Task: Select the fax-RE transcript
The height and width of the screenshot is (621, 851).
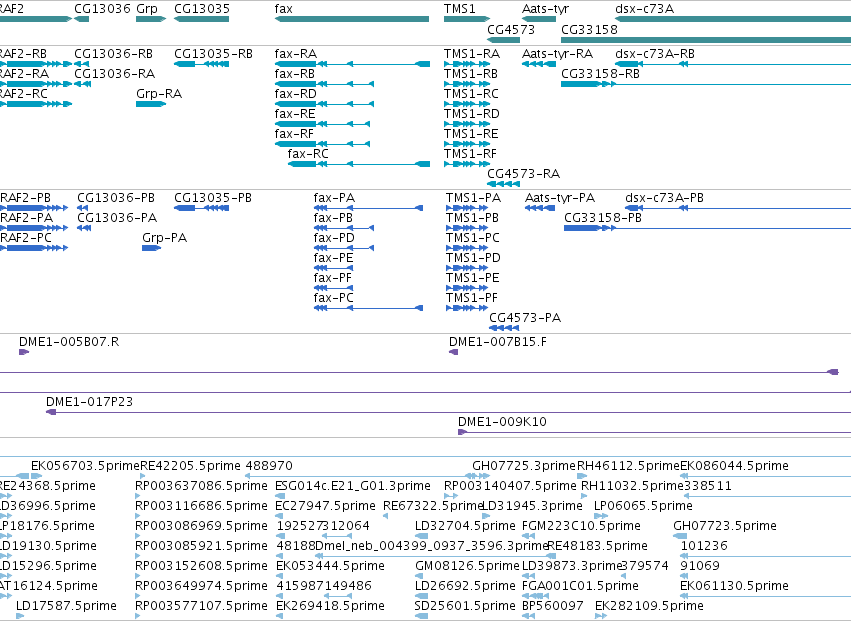Action: (295, 113)
